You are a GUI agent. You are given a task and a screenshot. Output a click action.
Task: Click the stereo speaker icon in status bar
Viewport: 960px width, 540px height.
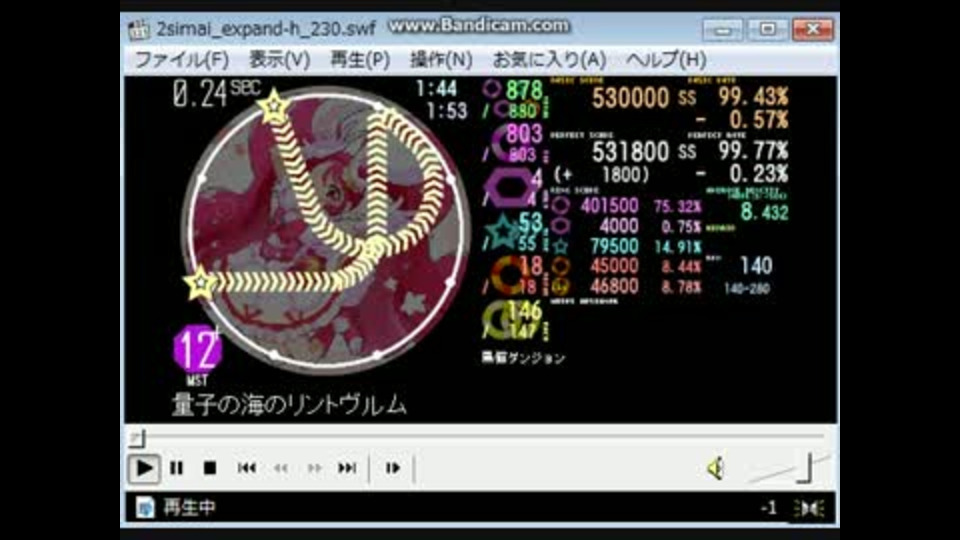coord(809,508)
